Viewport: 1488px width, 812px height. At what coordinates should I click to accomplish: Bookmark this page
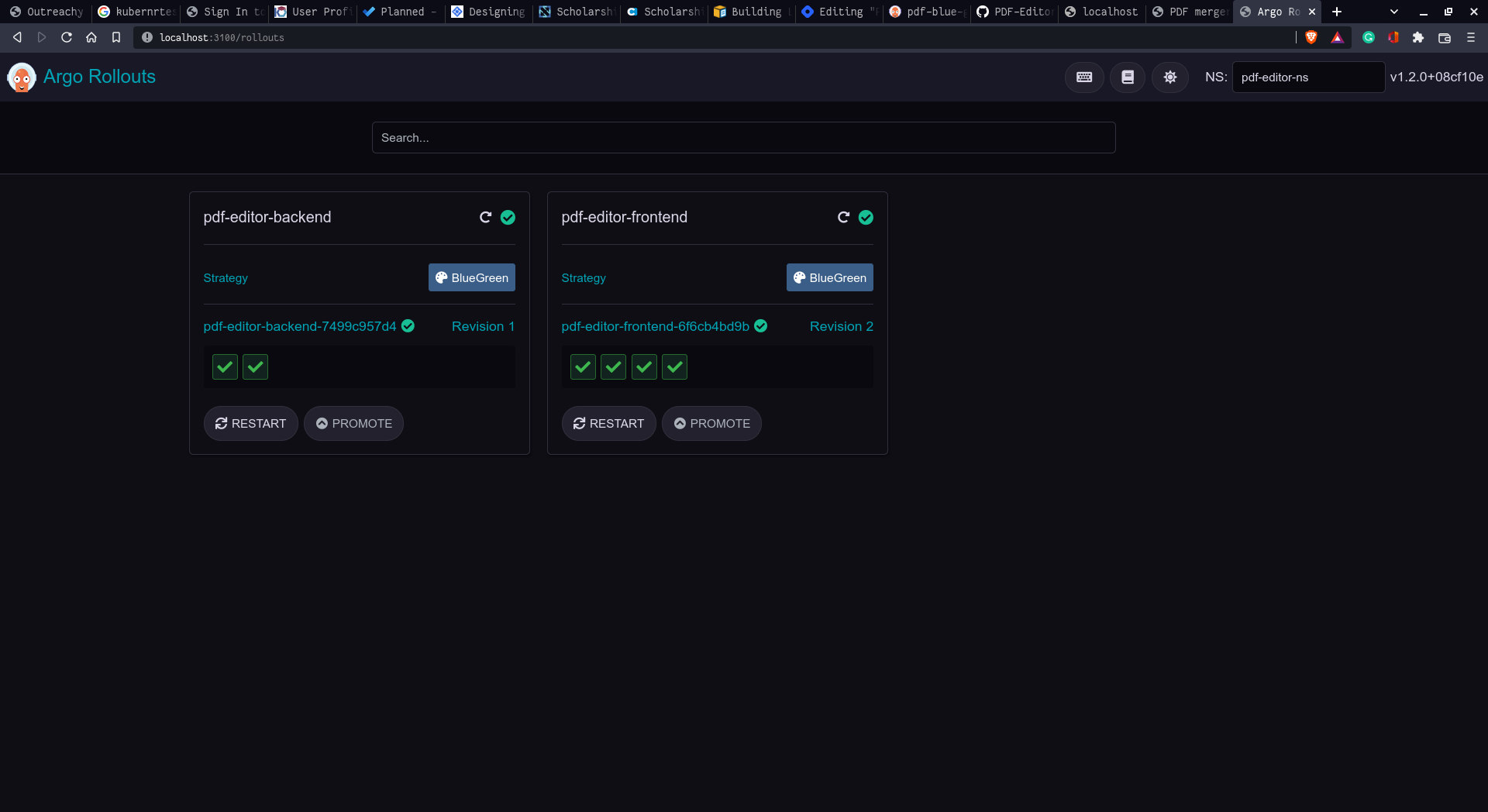(x=116, y=37)
